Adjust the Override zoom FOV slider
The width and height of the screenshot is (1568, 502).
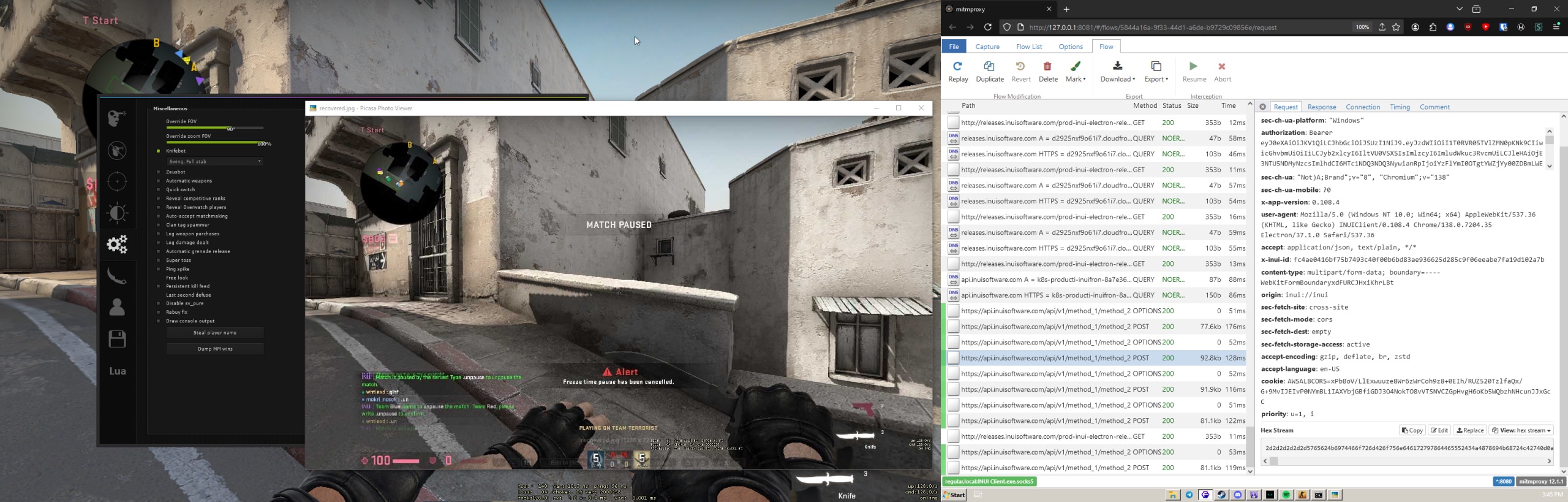[x=215, y=143]
